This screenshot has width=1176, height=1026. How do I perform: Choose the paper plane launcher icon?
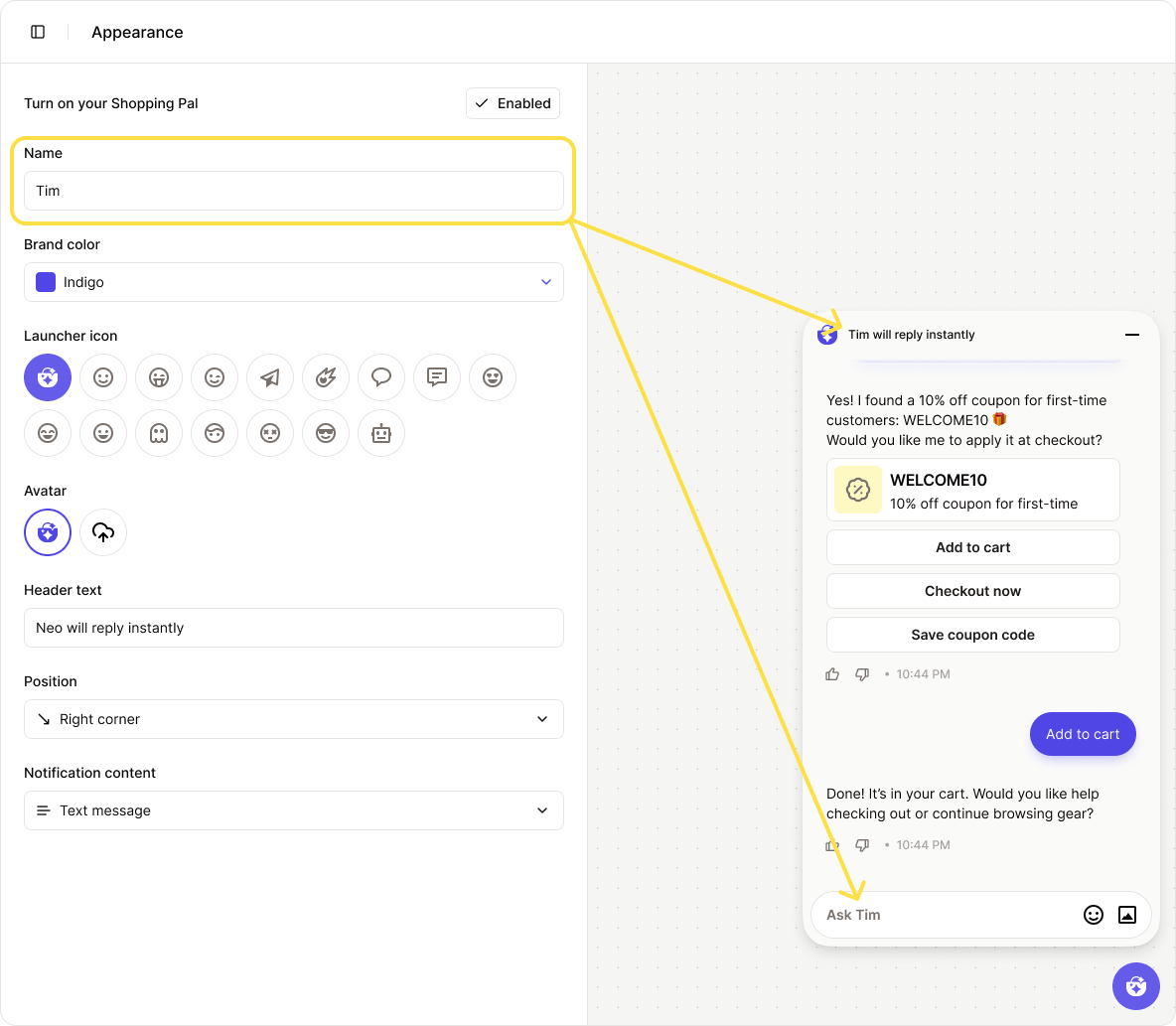pos(270,377)
